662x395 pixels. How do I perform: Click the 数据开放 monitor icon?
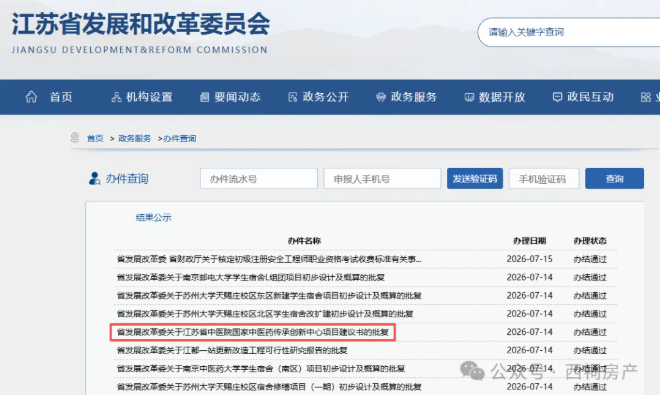click(469, 97)
